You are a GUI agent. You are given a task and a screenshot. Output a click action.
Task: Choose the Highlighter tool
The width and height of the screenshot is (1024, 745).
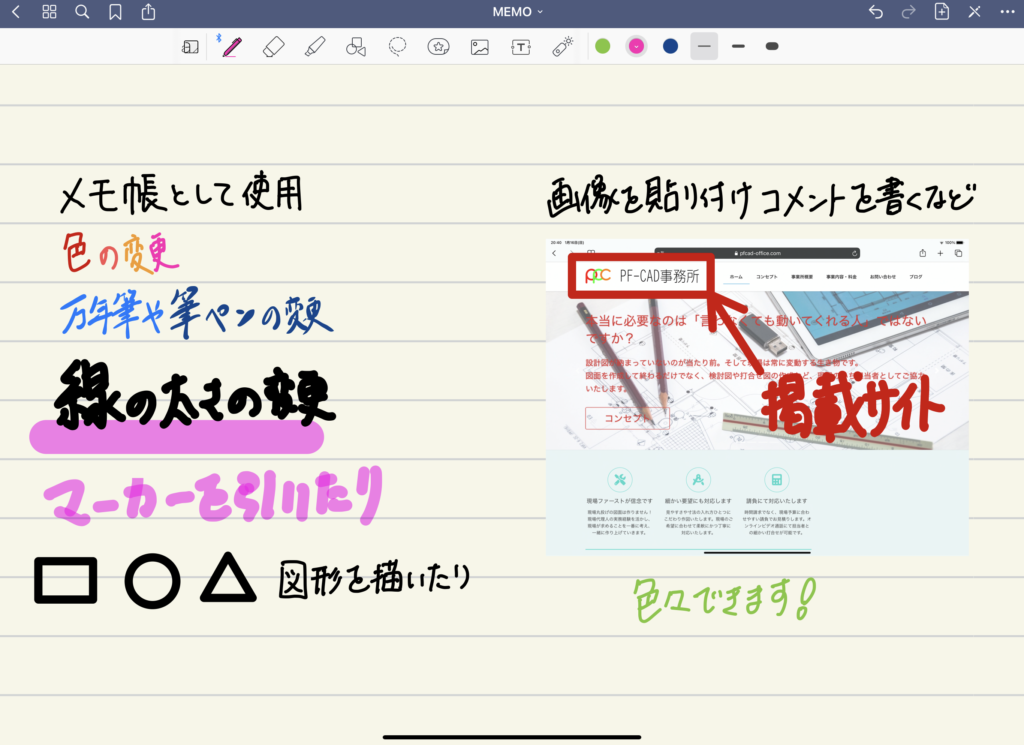click(315, 46)
